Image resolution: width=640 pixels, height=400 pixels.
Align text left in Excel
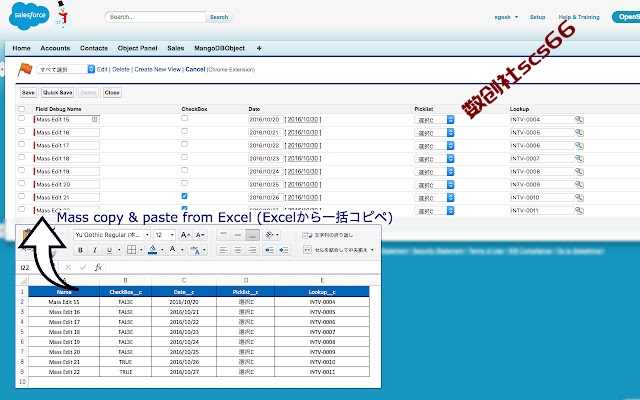(x=223, y=250)
